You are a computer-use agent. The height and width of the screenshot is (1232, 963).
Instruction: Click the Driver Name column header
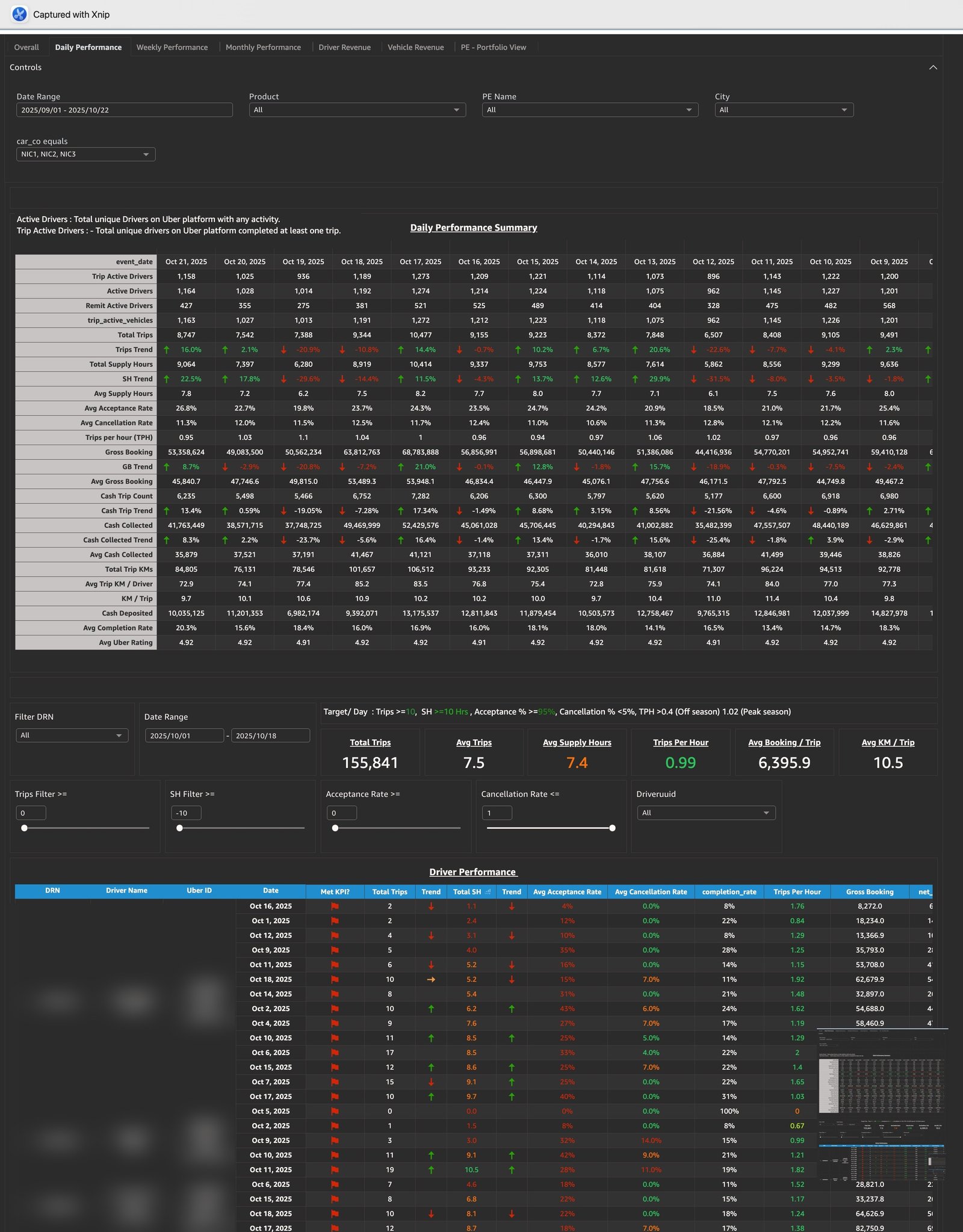(x=126, y=891)
